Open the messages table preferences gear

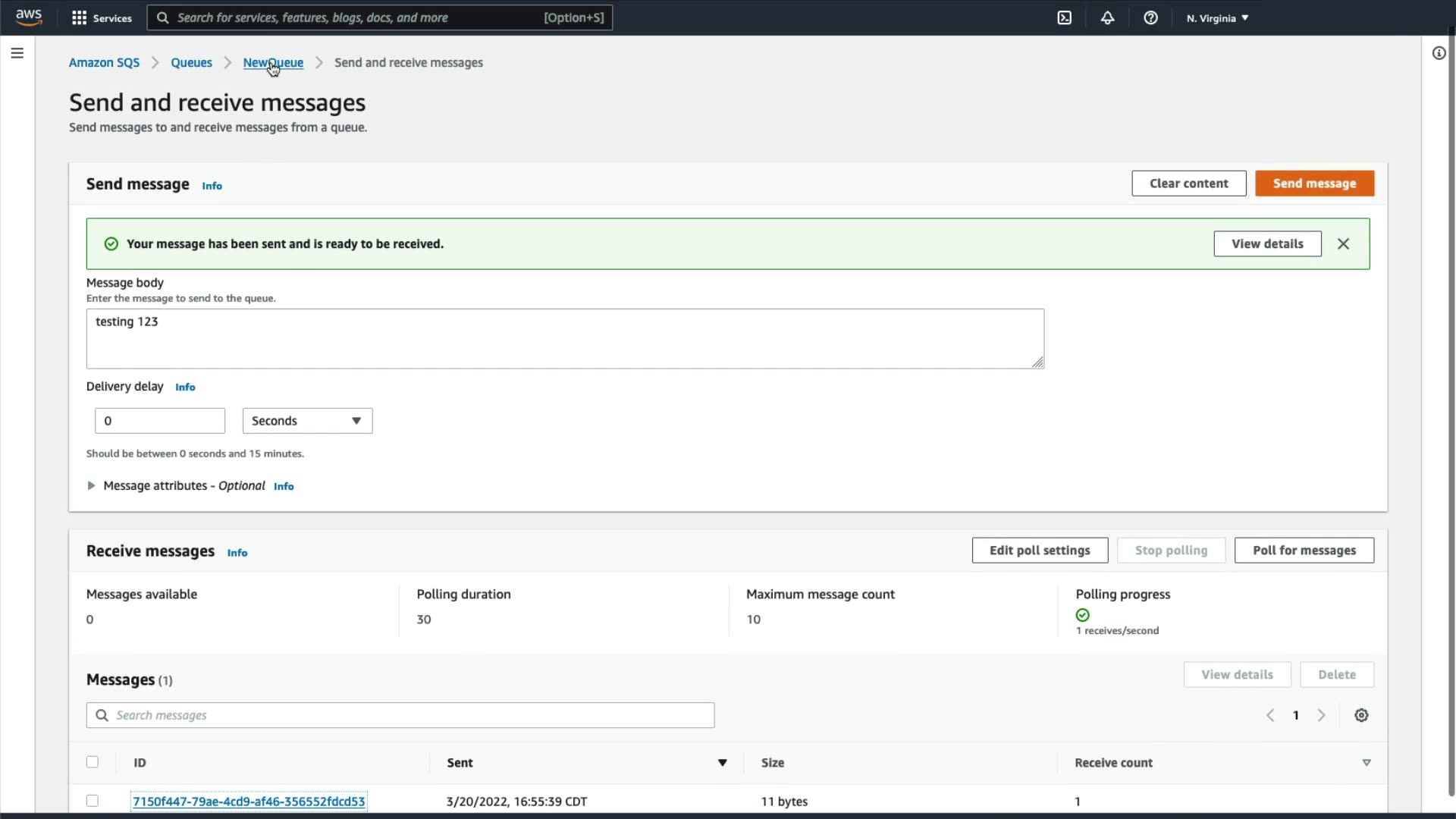(1361, 716)
